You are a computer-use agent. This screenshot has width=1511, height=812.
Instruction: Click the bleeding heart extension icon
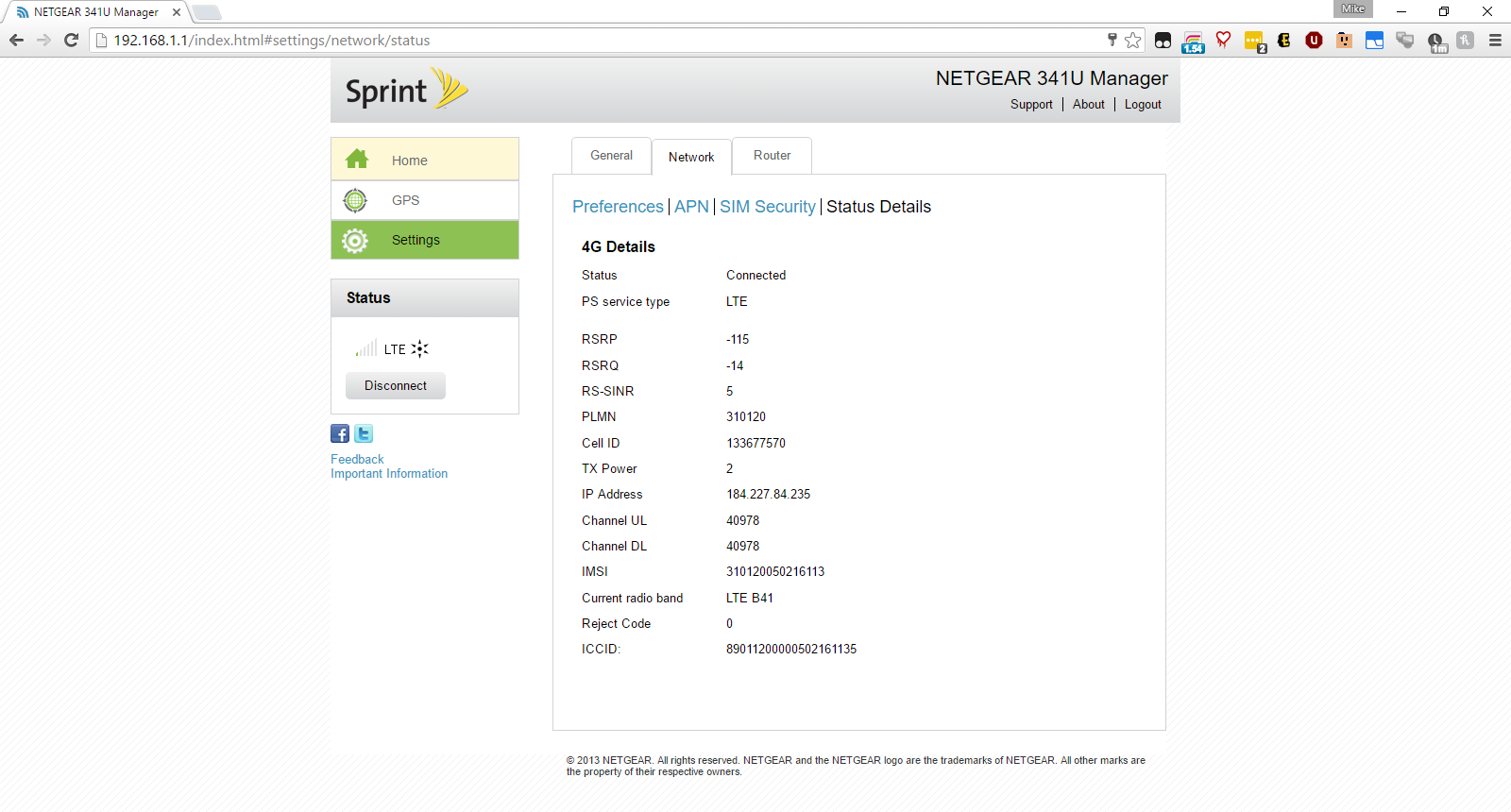pyautogui.click(x=1223, y=40)
